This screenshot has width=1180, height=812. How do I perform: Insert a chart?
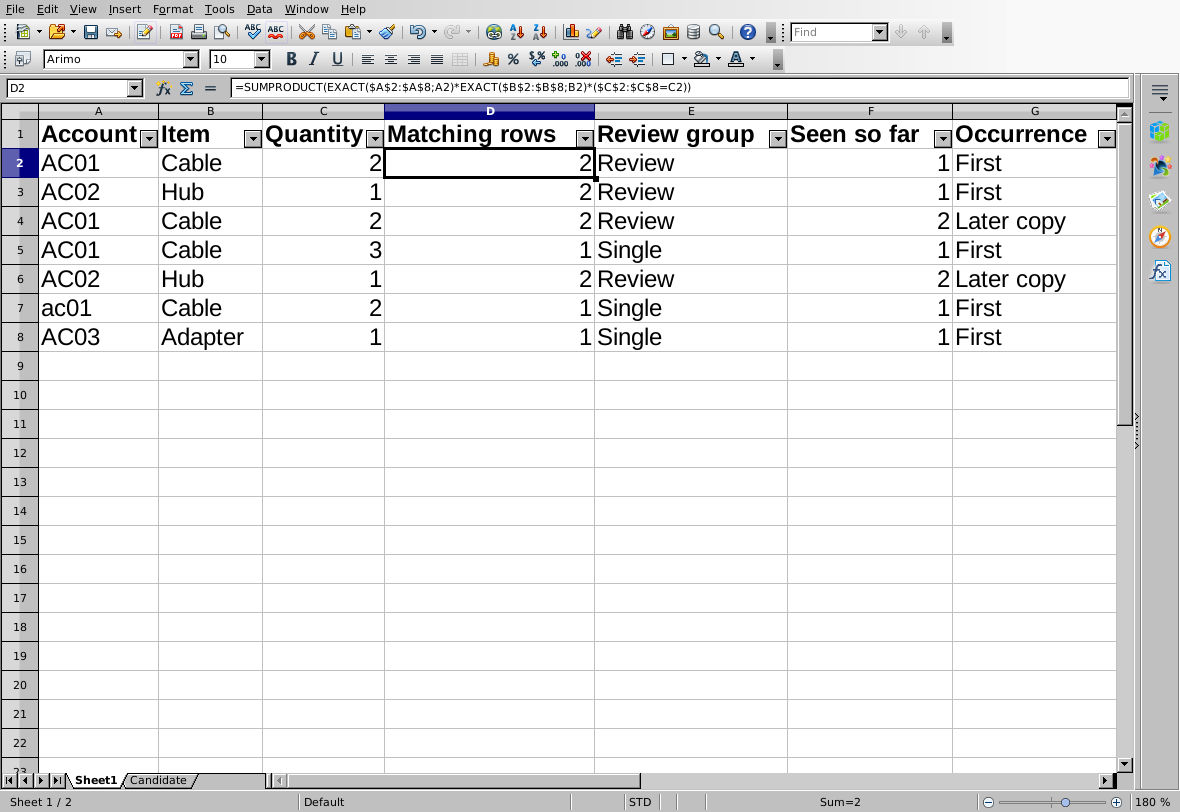pos(571,32)
